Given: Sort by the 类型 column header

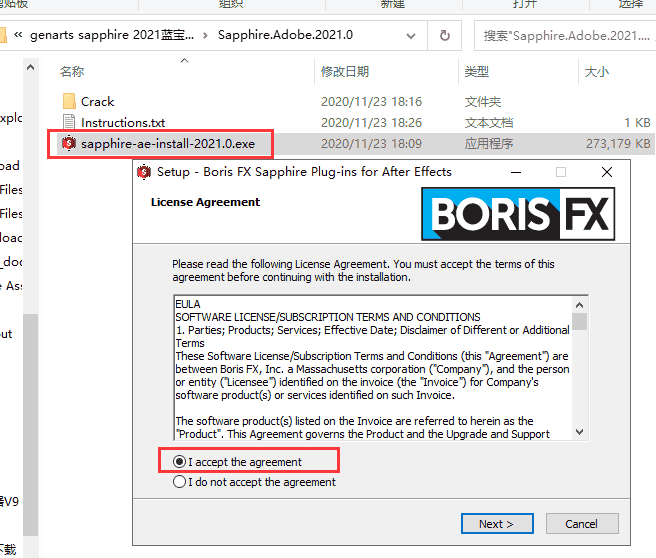Looking at the screenshot, I should click(x=477, y=72).
